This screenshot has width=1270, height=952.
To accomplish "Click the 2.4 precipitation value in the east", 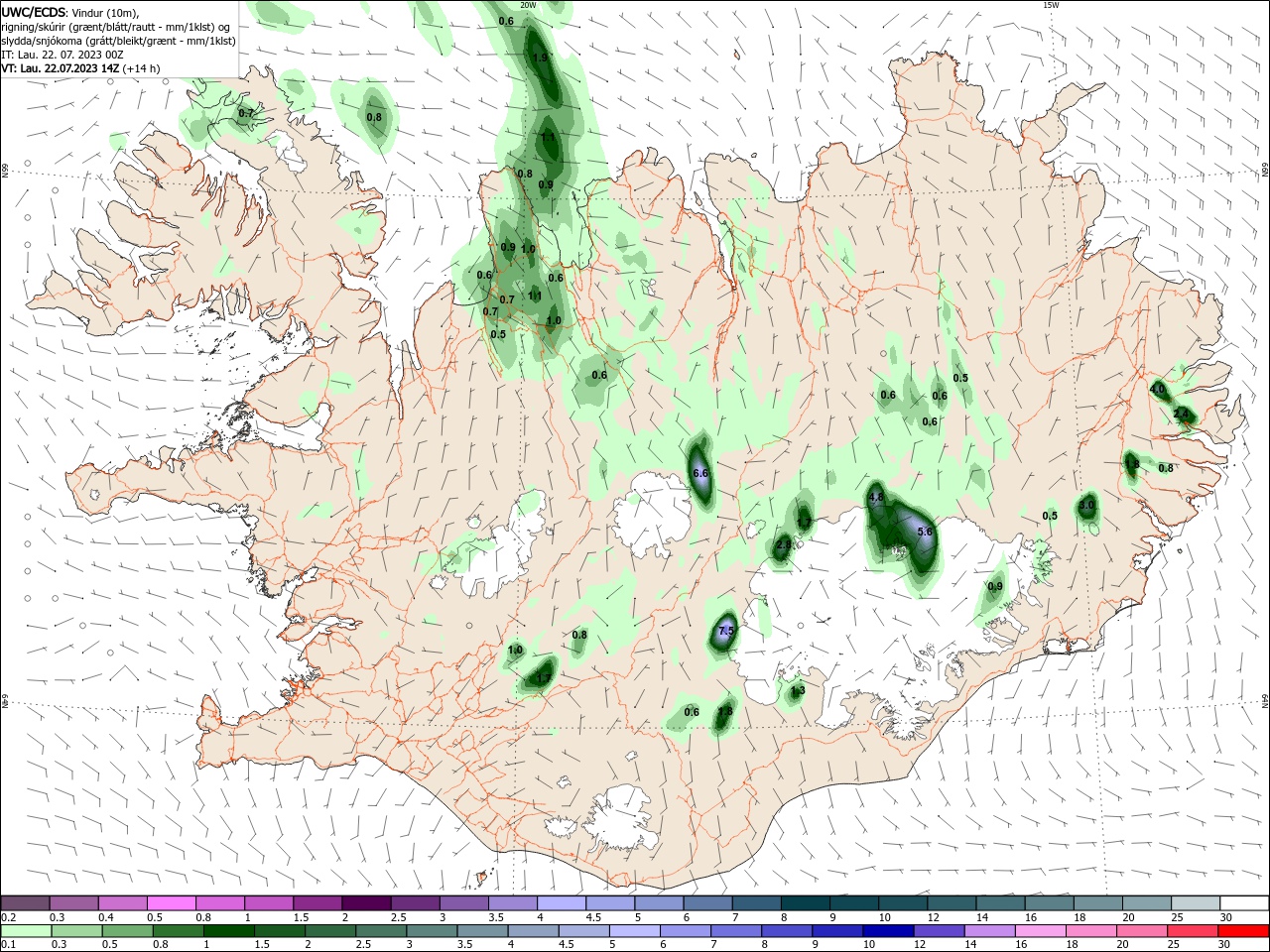I will coord(1181,413).
